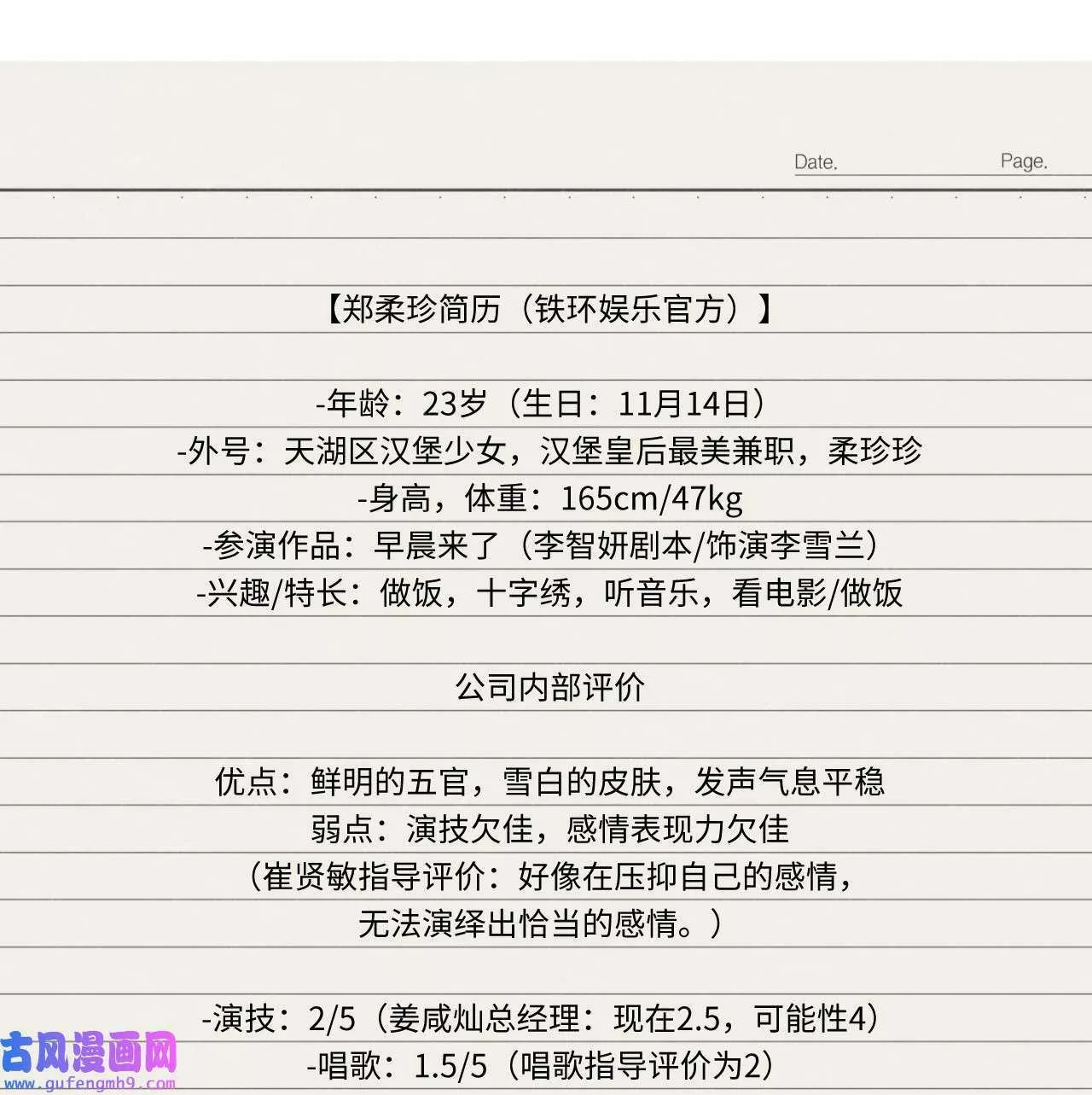Click the 无法演绎出恰当的感情 line
The height and width of the screenshot is (1095, 1092).
click(539, 923)
